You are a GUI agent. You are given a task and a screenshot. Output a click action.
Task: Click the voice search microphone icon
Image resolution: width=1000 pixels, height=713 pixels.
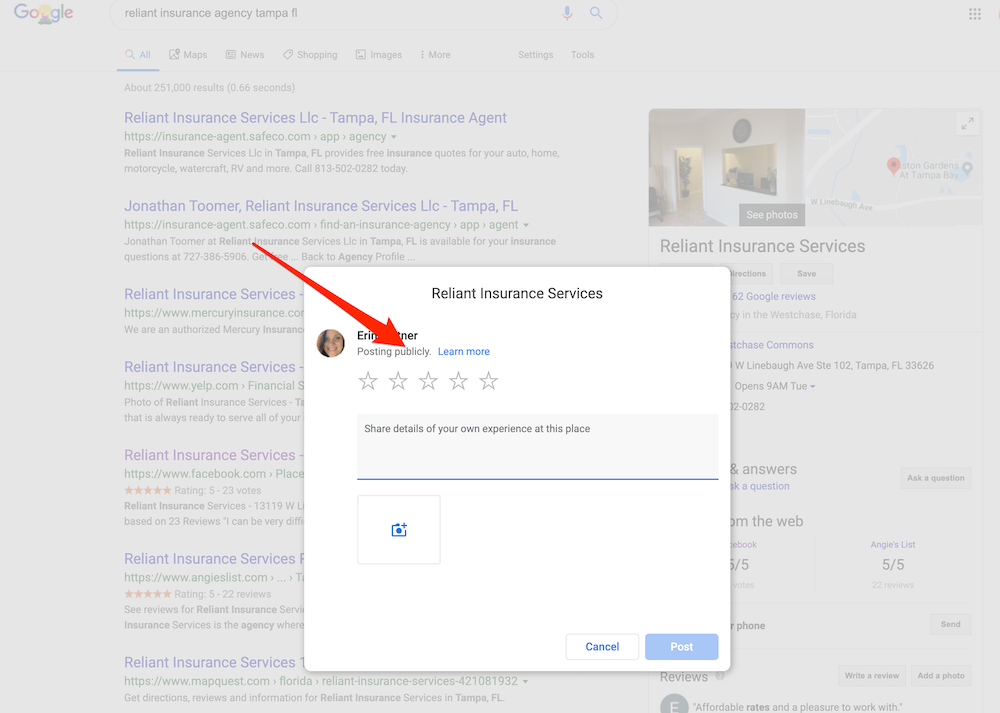click(567, 13)
